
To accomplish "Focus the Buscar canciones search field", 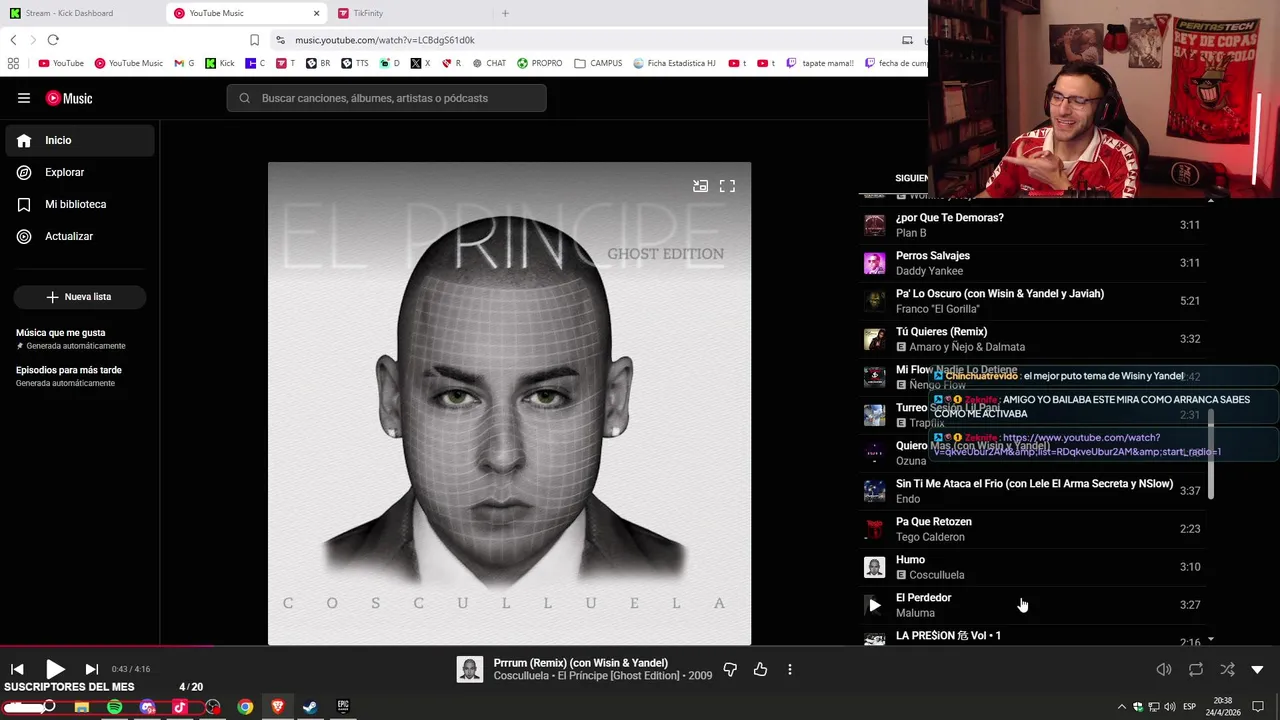I will click(x=386, y=98).
